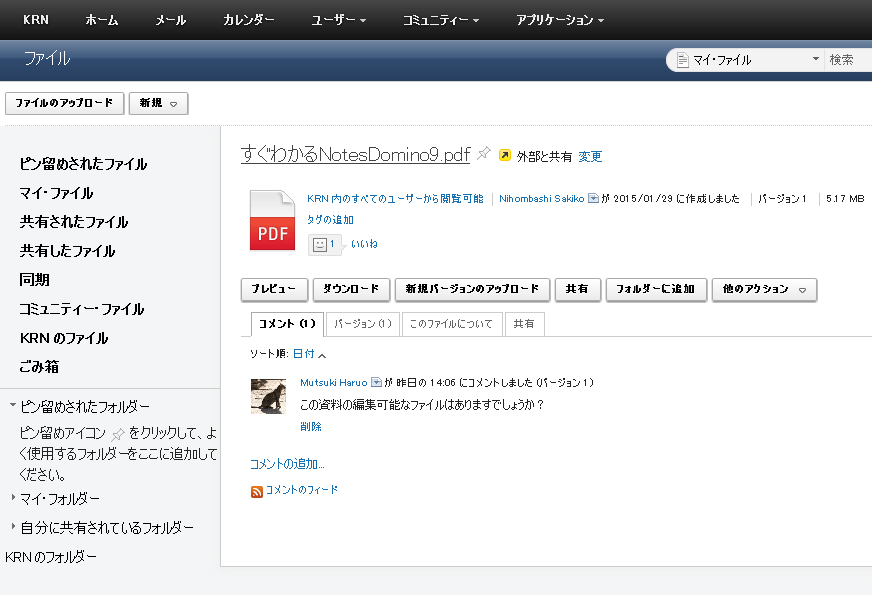872x595 pixels.
Task: Open Nihombashi Sakiko's business card icon
Action: (x=593, y=199)
